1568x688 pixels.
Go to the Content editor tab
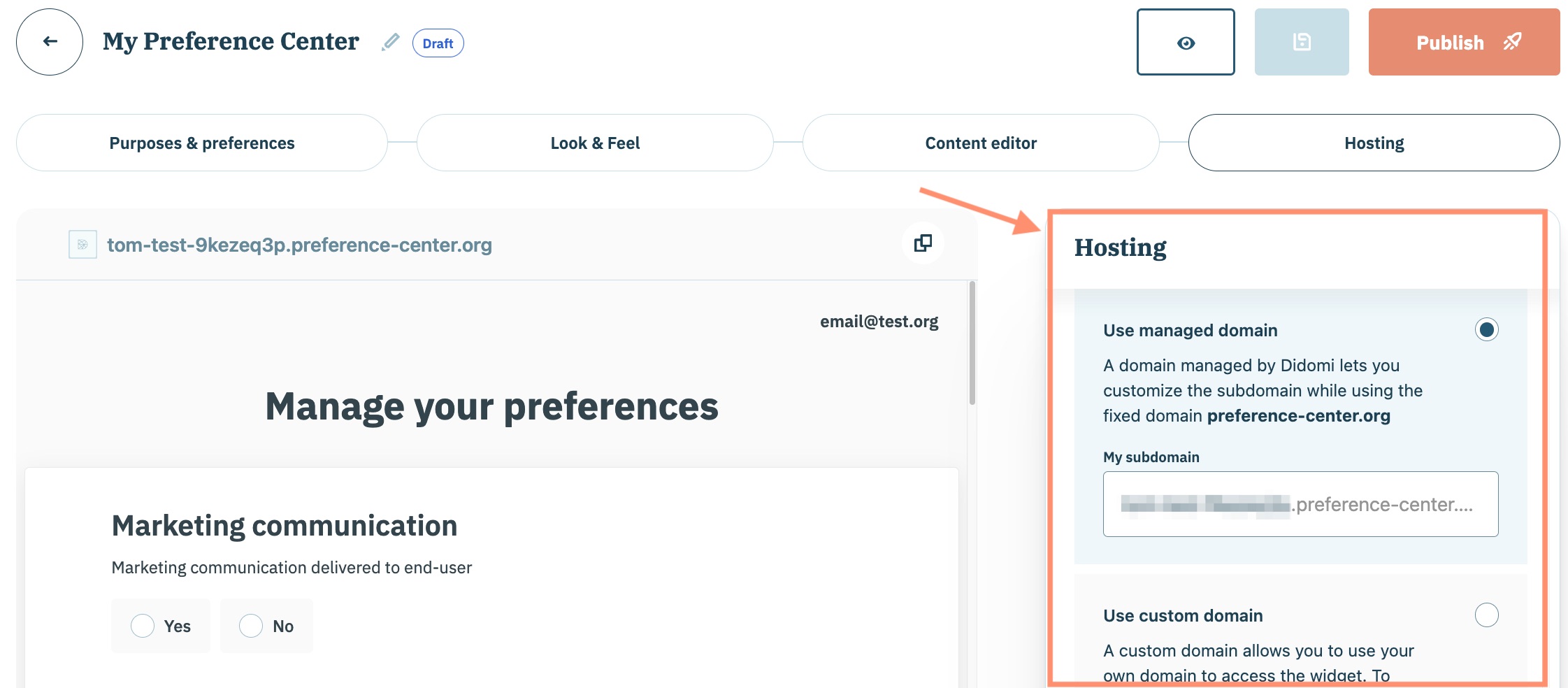(980, 143)
